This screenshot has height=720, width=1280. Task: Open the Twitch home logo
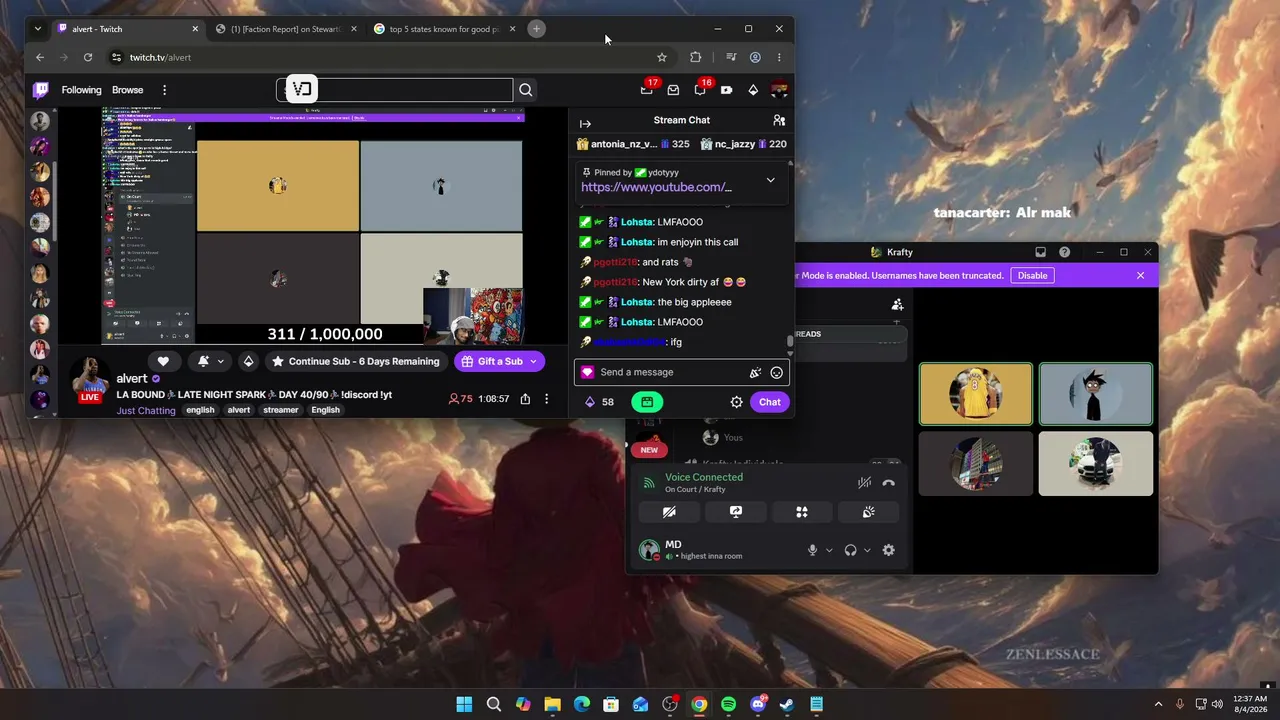(41, 90)
